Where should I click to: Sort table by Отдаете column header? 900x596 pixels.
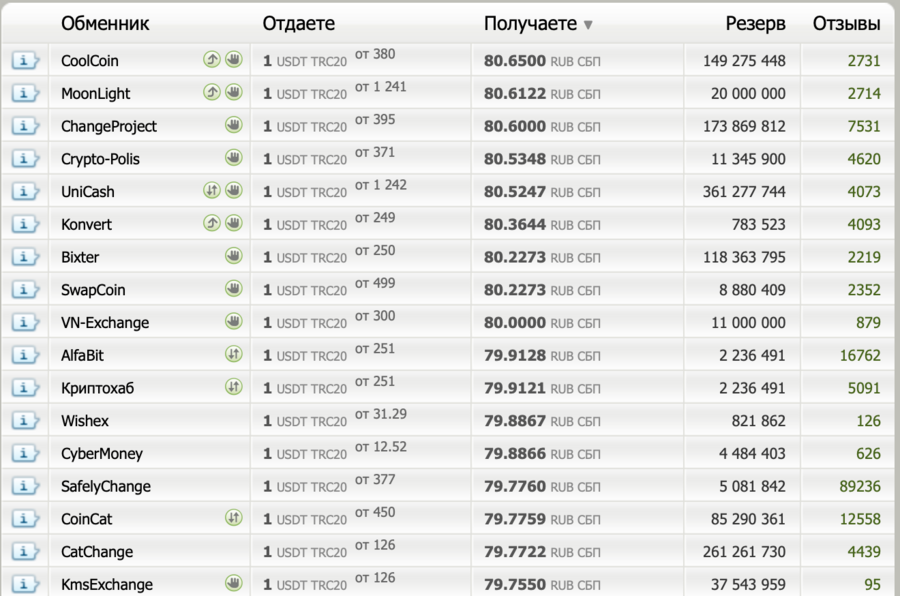pos(298,24)
